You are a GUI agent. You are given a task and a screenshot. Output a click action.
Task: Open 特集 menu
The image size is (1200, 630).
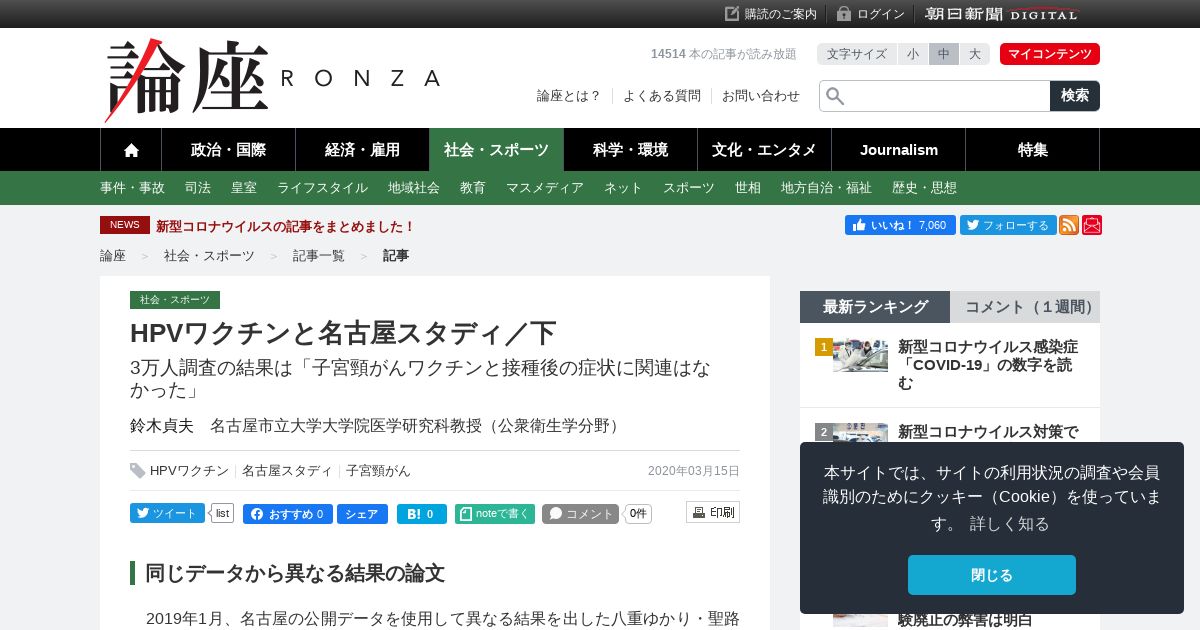pyautogui.click(x=1033, y=150)
